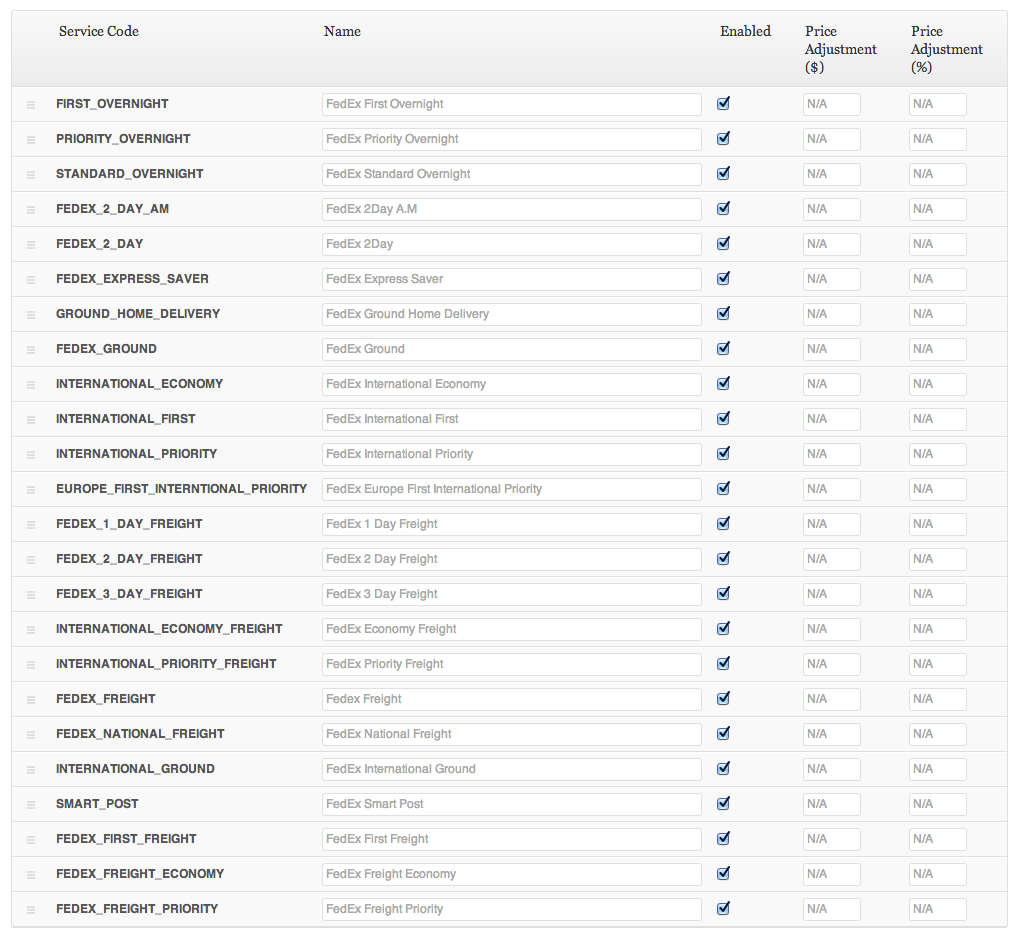This screenshot has height=942, width=1024.
Task: Click name field Fedex Freight
Action: pos(511,700)
